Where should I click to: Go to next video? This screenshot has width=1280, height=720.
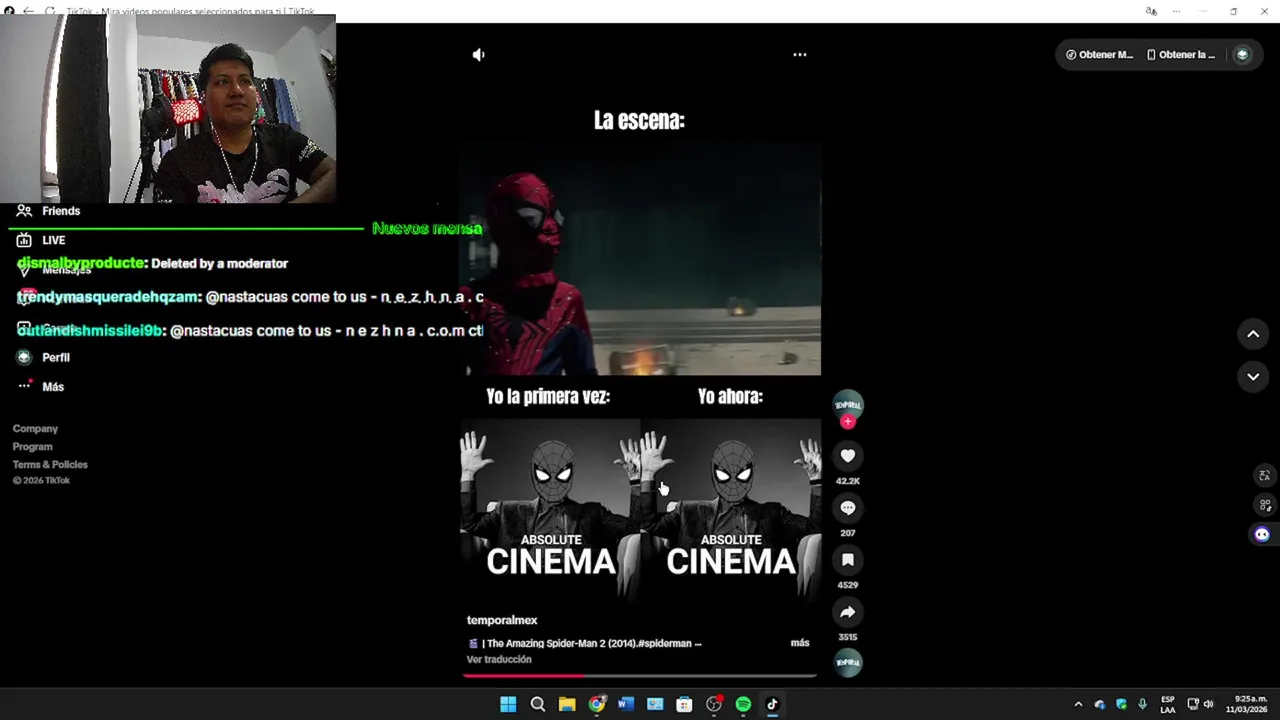(1253, 377)
